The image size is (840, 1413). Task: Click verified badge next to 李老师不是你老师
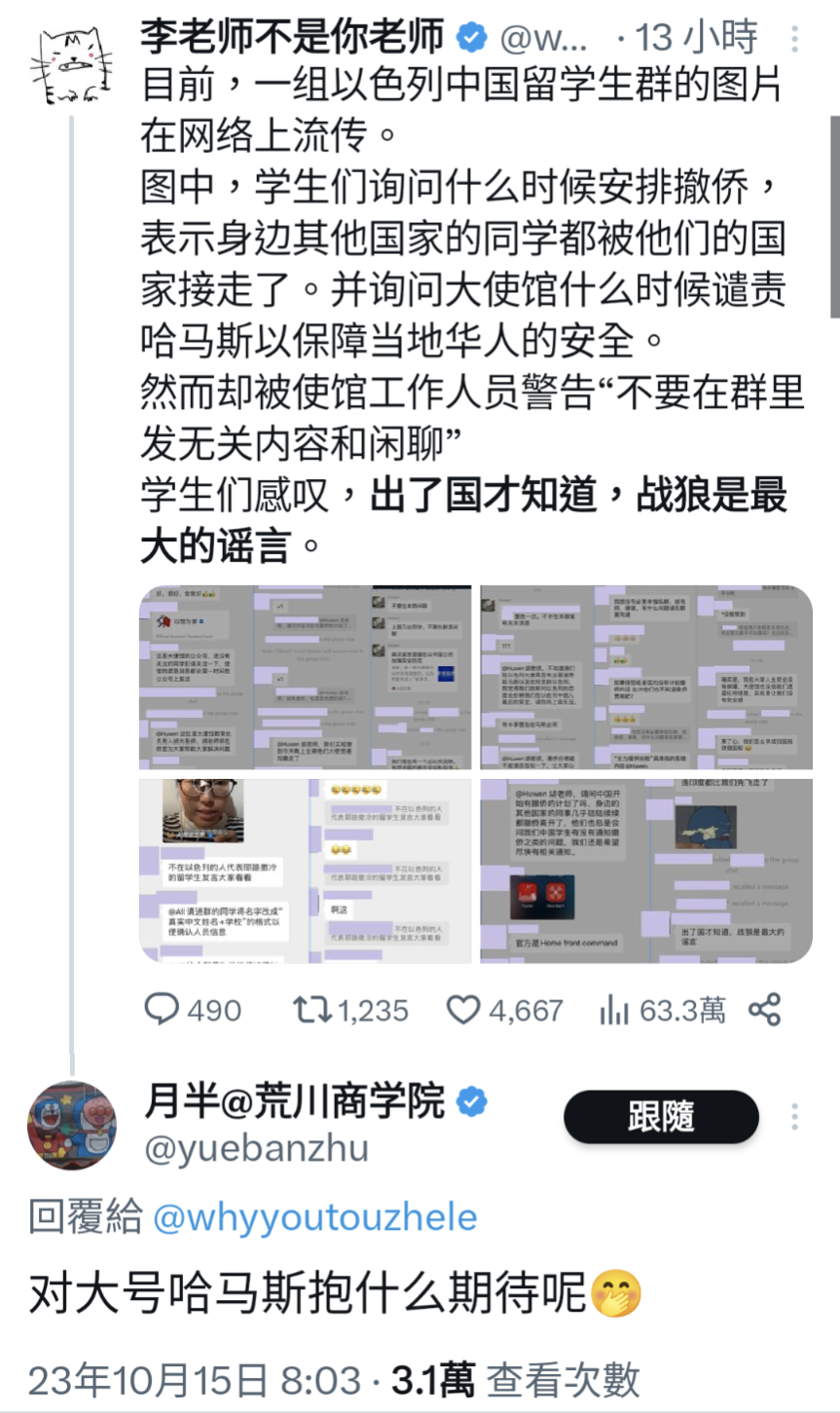[473, 37]
